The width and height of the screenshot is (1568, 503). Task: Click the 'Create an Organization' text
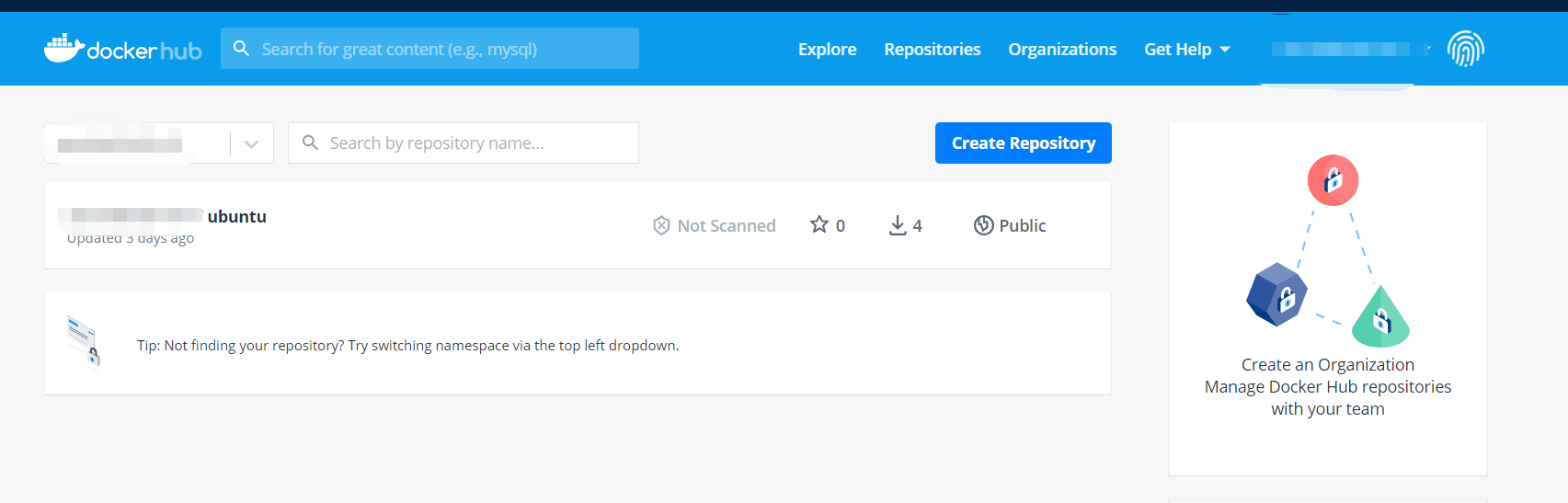pyautogui.click(x=1328, y=365)
